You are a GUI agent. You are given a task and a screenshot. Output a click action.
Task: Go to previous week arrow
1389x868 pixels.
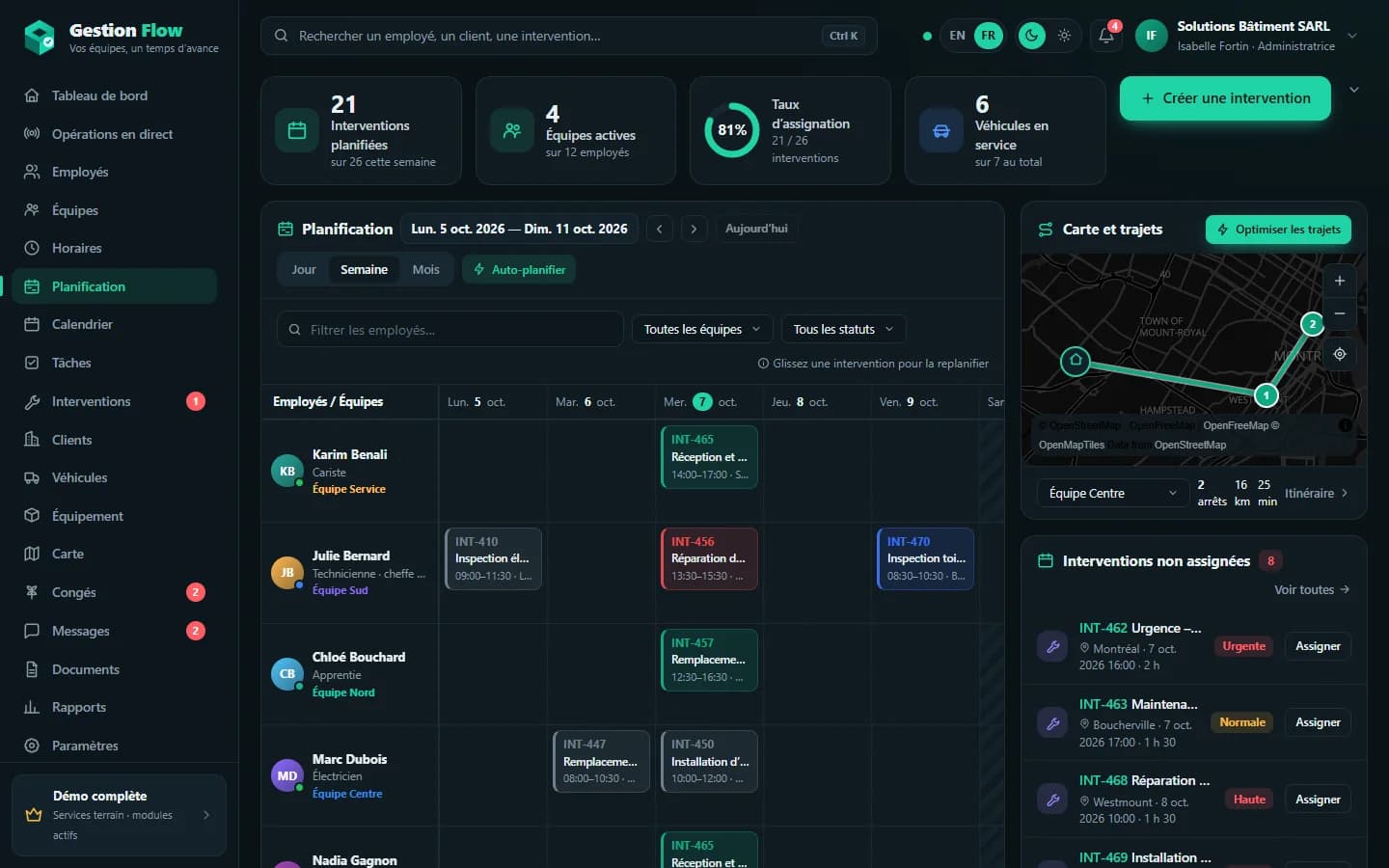pos(660,229)
